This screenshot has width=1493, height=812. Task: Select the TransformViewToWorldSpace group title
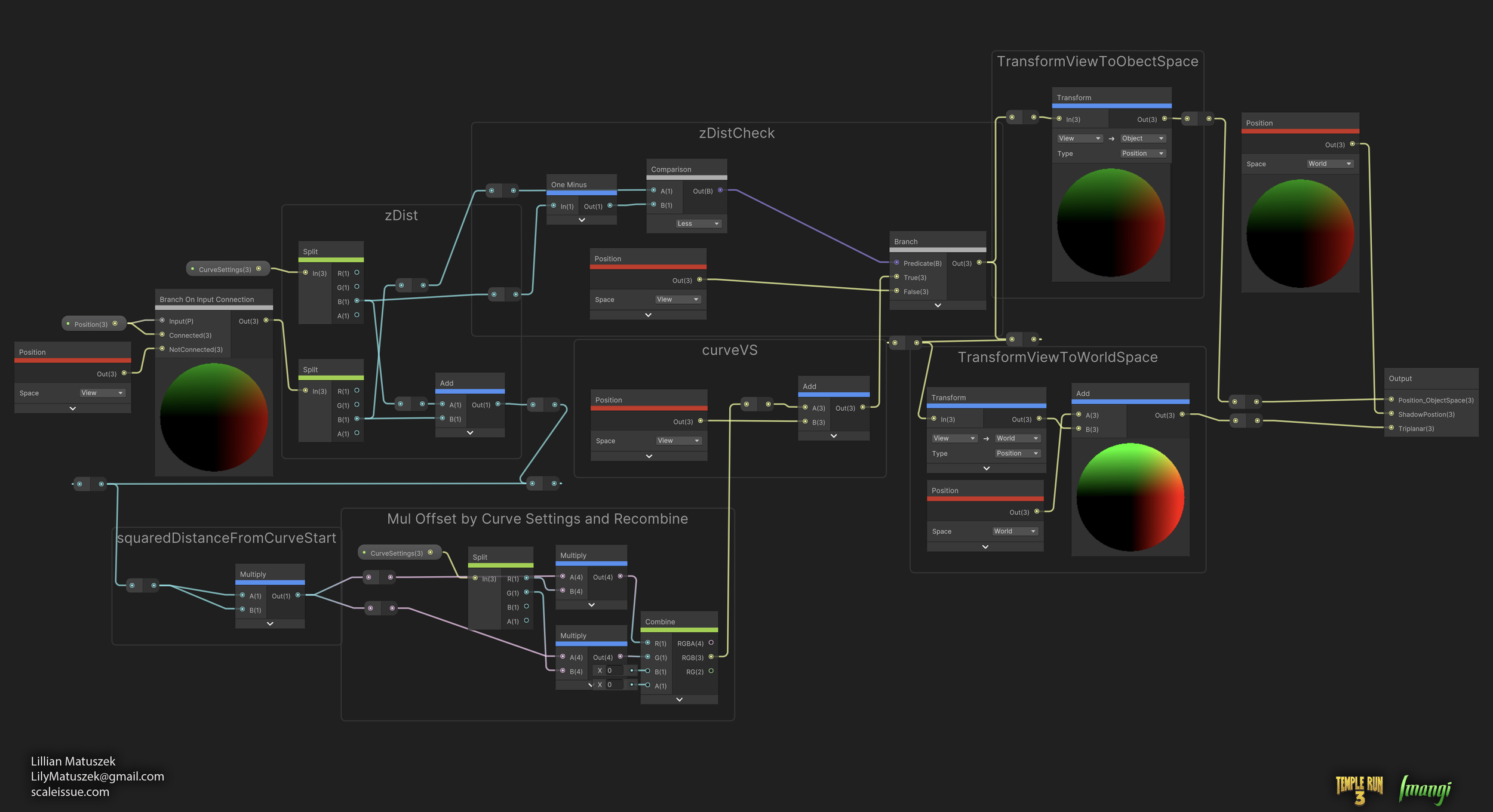[1057, 357]
